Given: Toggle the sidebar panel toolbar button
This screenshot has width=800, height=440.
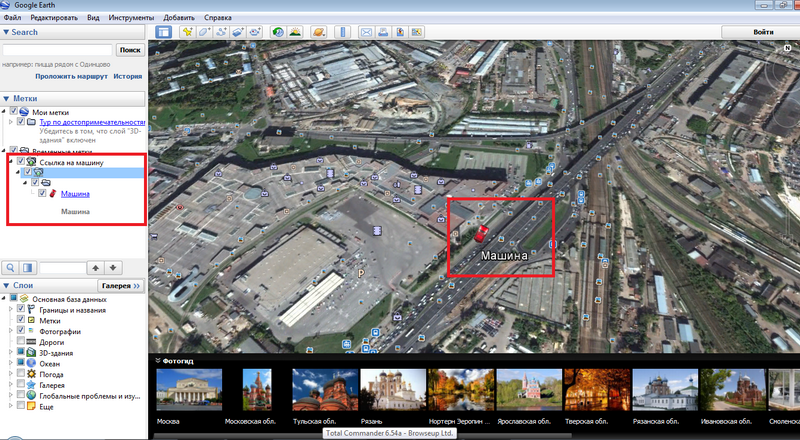Looking at the screenshot, I should (163, 33).
